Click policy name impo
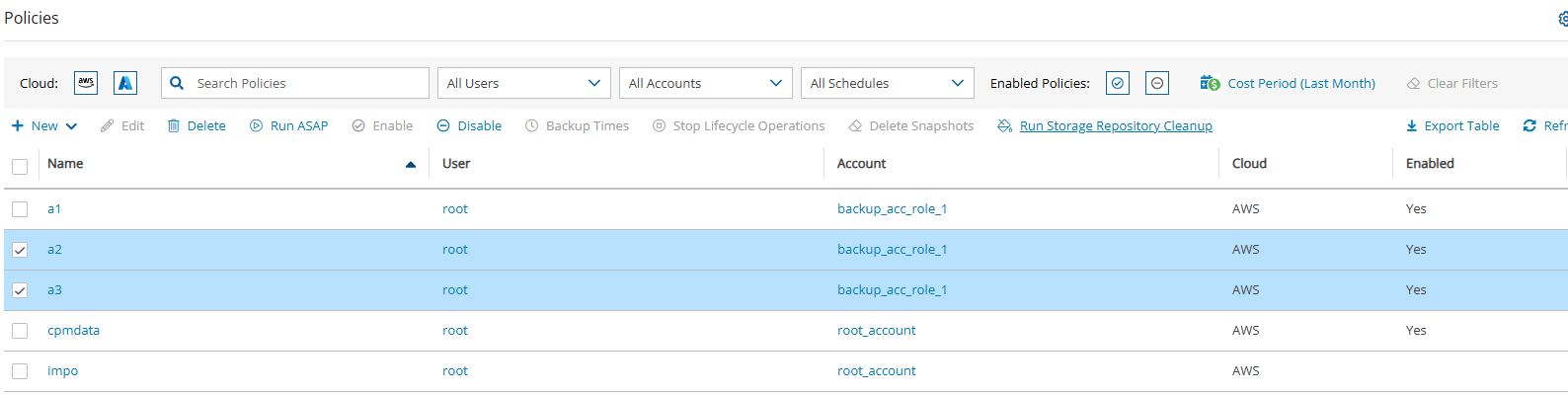This screenshot has width=1568, height=395. 62,371
